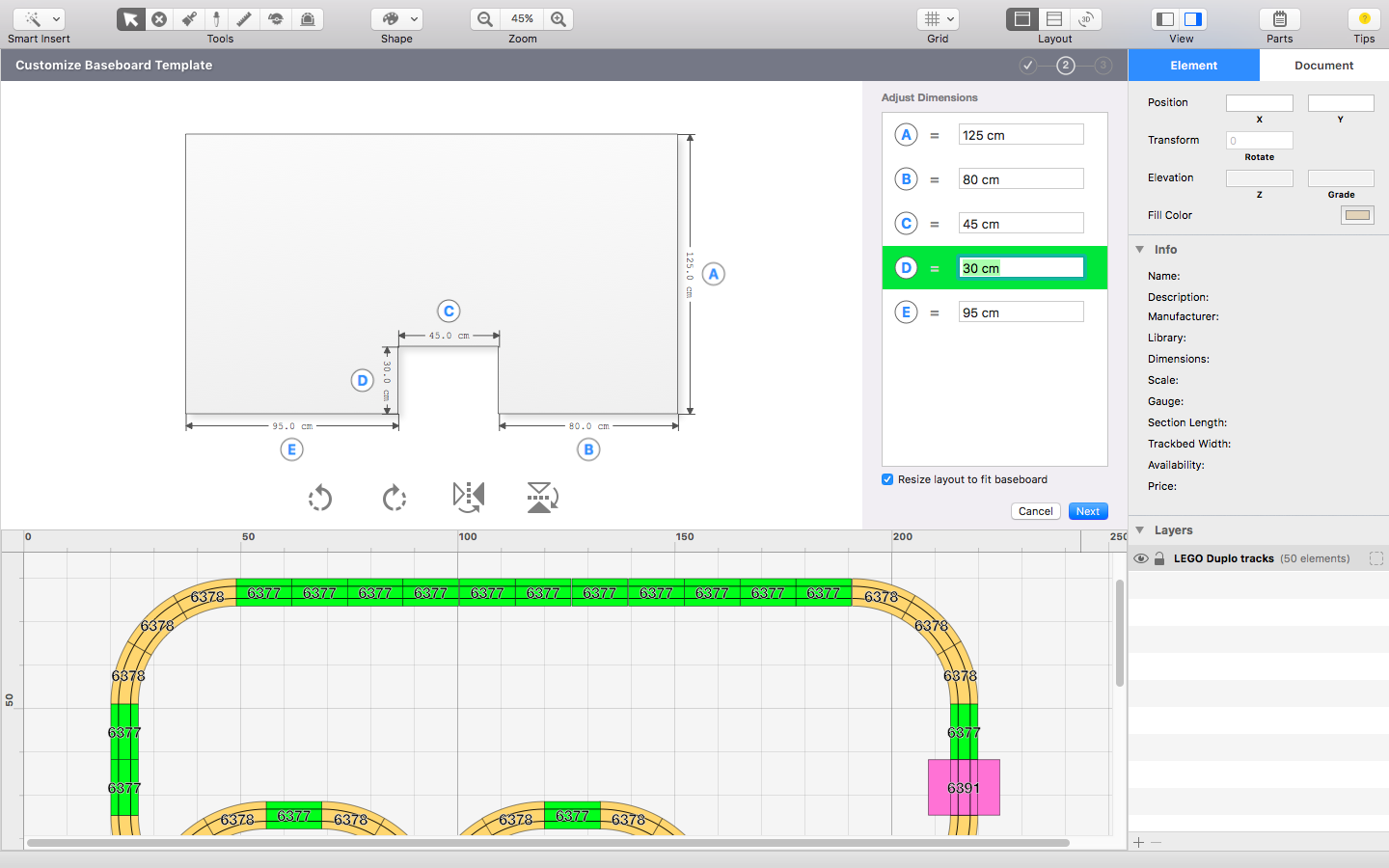
Task: Rotate baseboard template counterclockwise
Action: click(320, 498)
